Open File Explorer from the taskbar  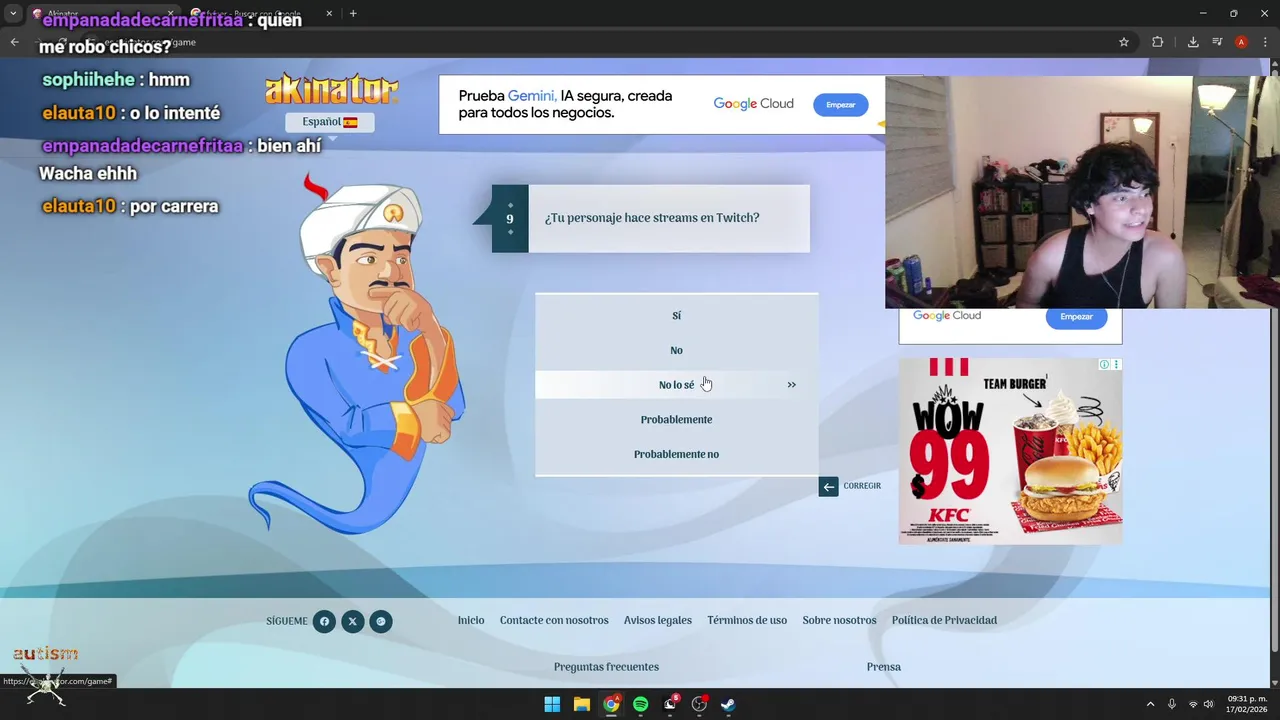[x=582, y=704]
